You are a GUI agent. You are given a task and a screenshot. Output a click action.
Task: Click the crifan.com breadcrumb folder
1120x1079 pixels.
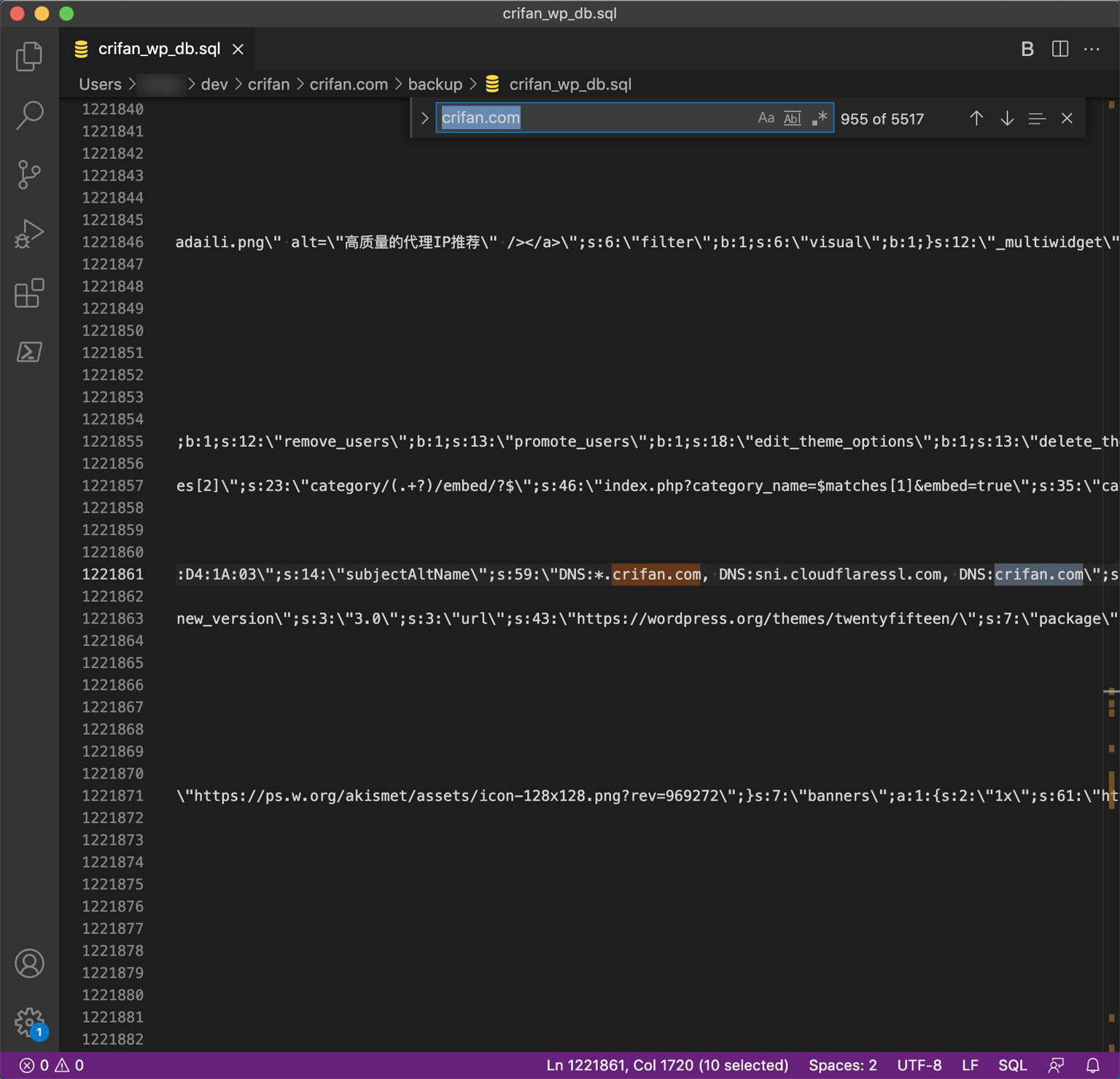349,85
